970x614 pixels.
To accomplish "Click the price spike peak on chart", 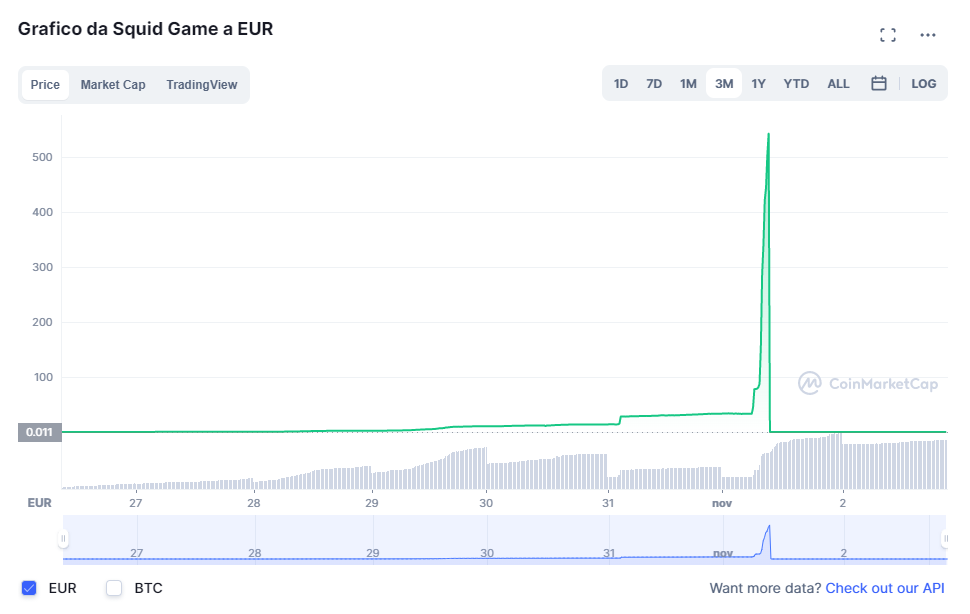I will pyautogui.click(x=768, y=134).
